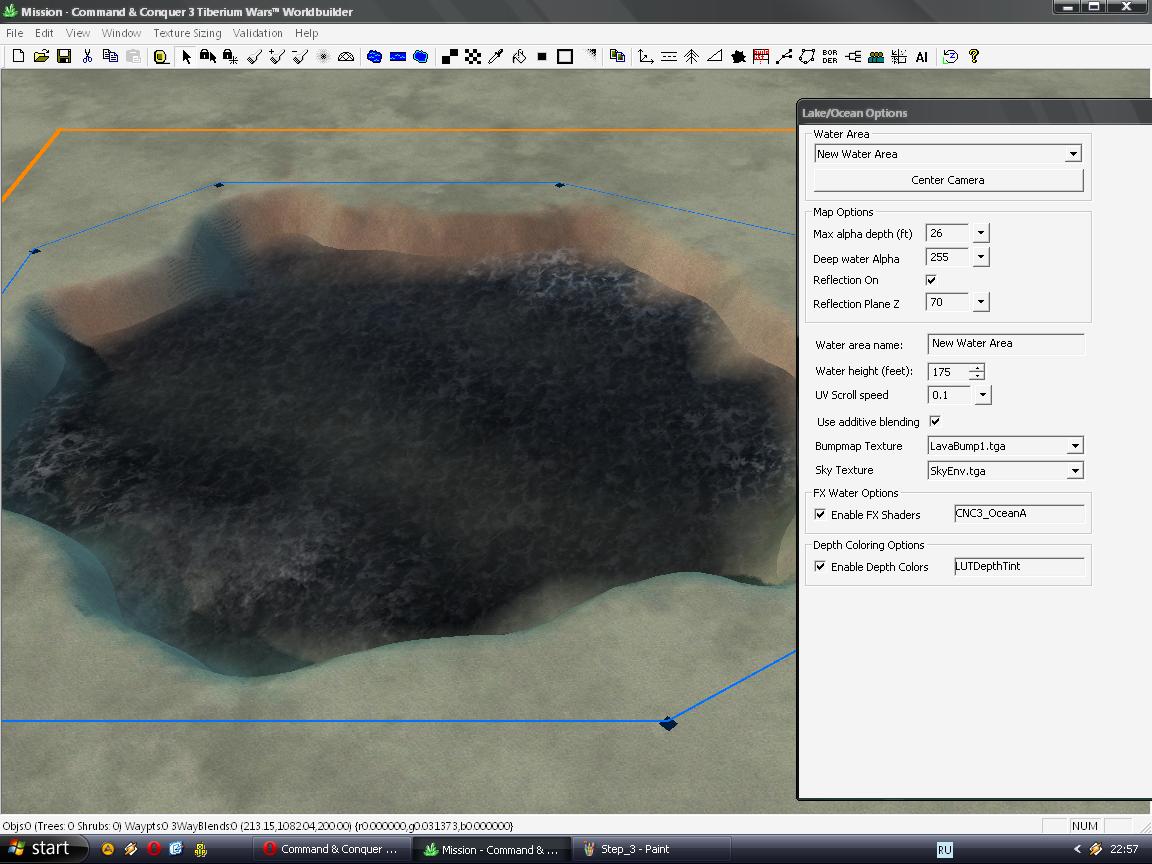Select the tree placement tool

691,57
